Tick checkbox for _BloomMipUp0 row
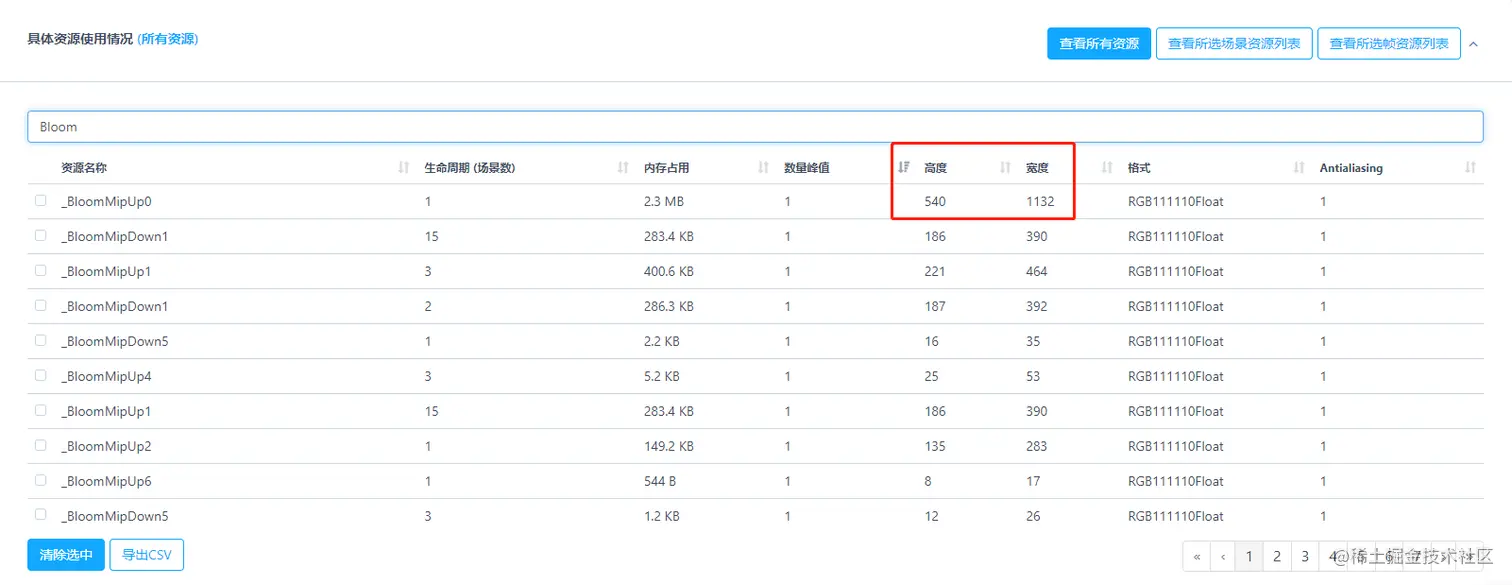The image size is (1512, 585). tap(40, 201)
